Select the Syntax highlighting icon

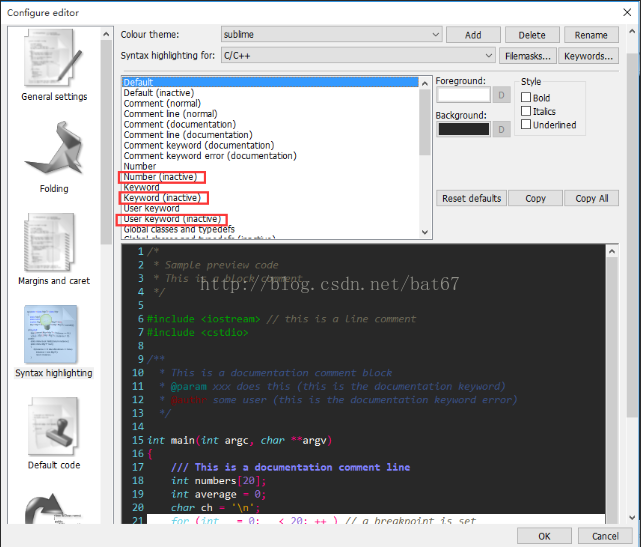point(50,334)
